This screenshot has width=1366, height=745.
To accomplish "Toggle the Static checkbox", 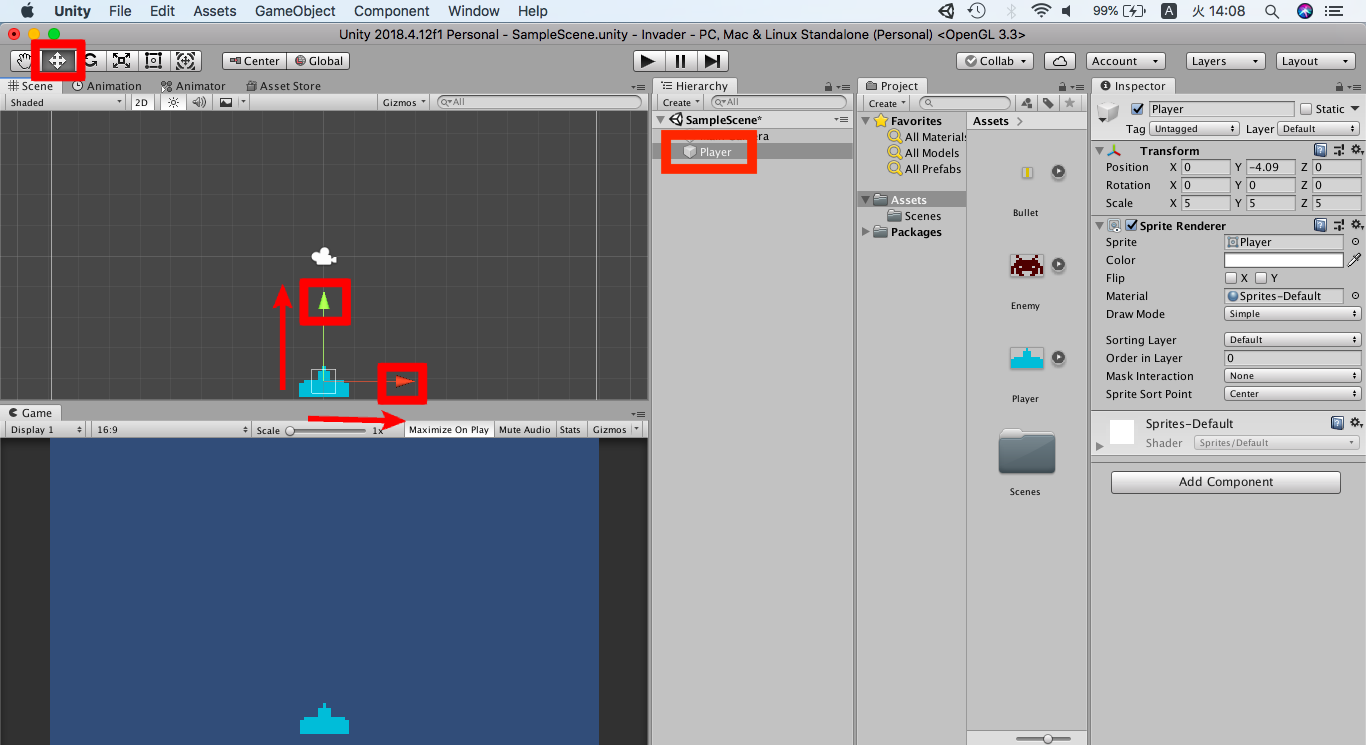I will coord(1305,109).
